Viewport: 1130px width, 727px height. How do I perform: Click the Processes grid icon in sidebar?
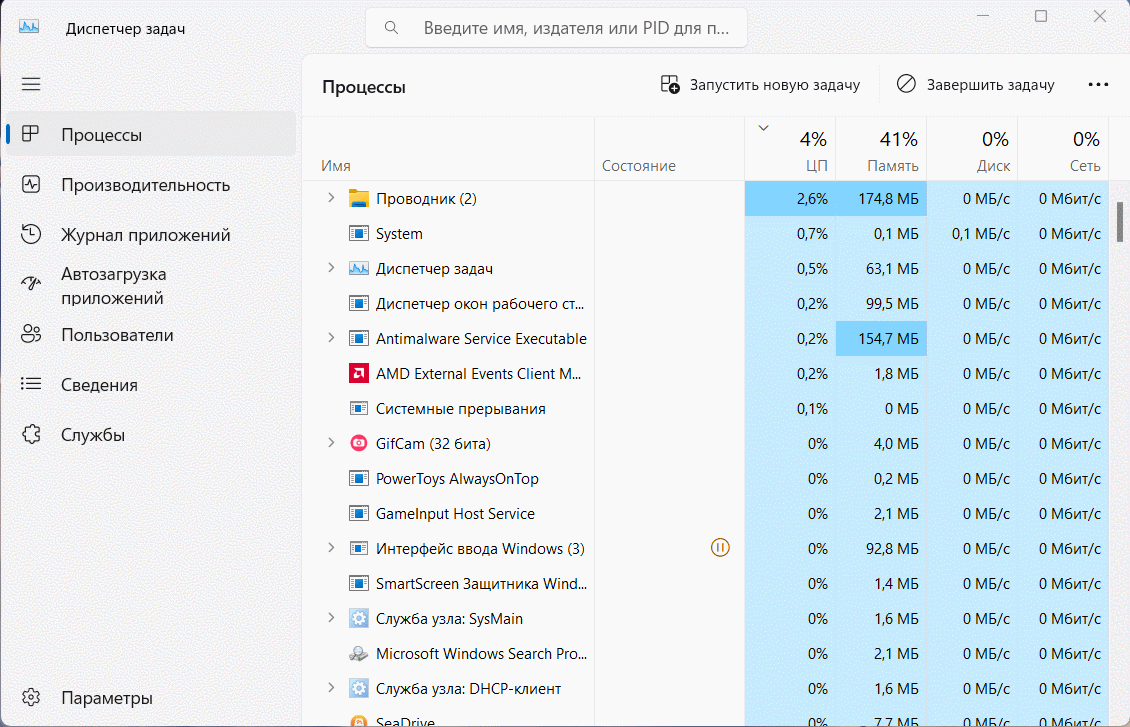(31, 134)
